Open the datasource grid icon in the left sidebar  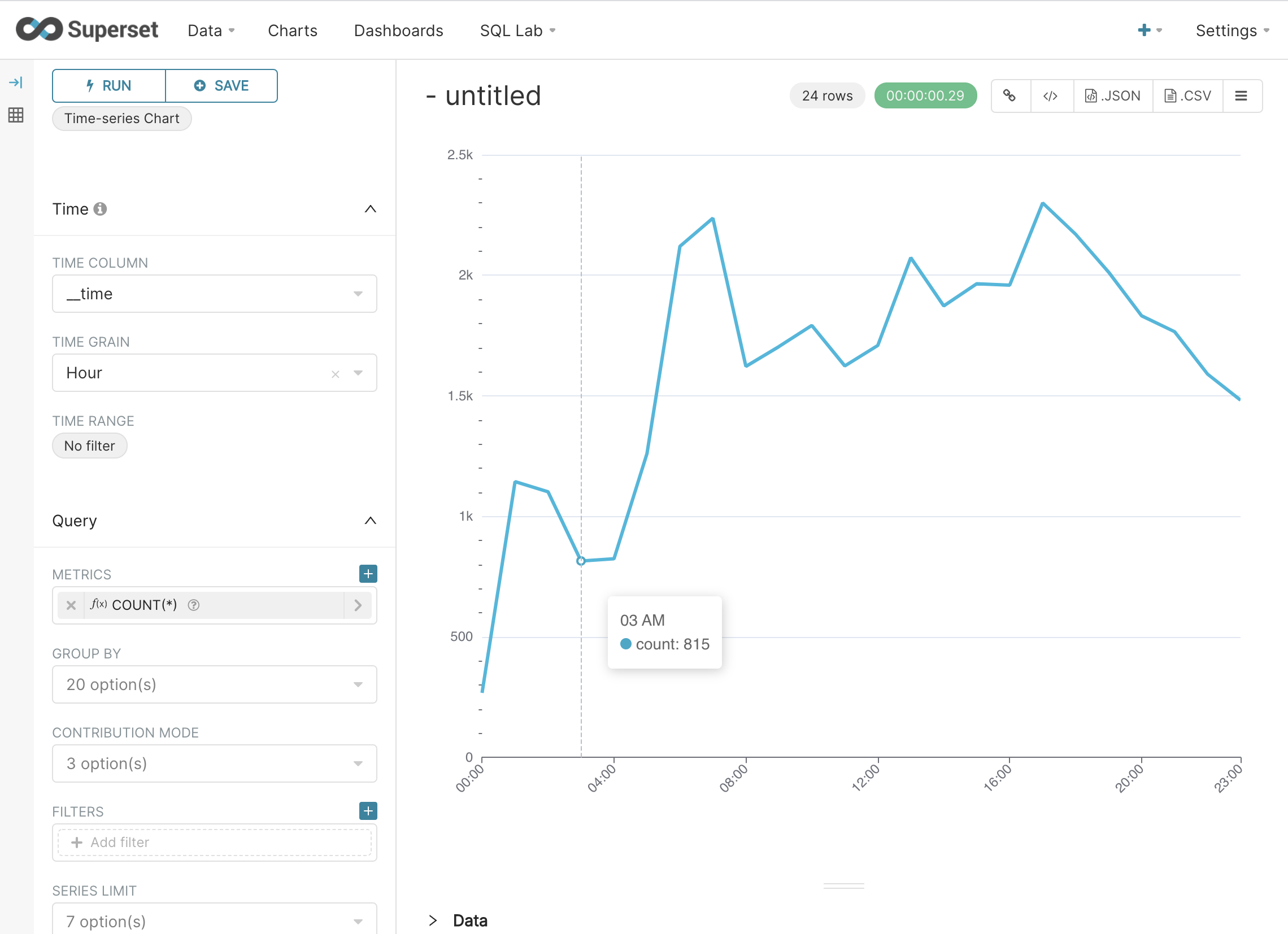point(16,115)
